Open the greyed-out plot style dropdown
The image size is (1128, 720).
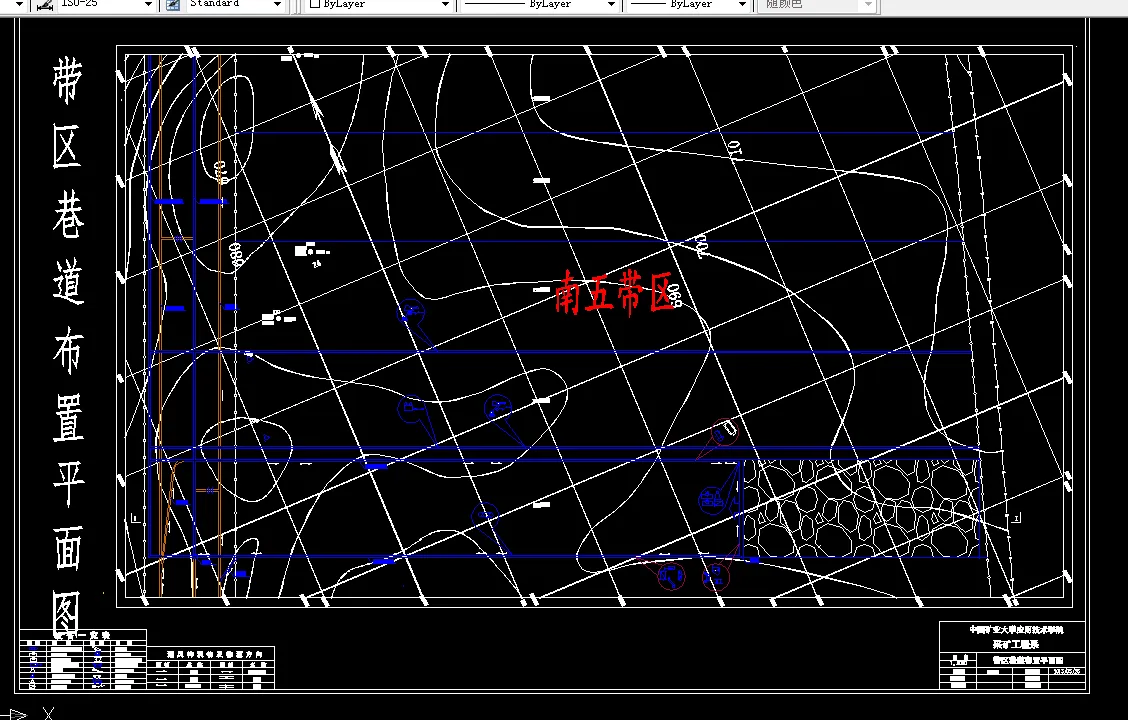868,4
